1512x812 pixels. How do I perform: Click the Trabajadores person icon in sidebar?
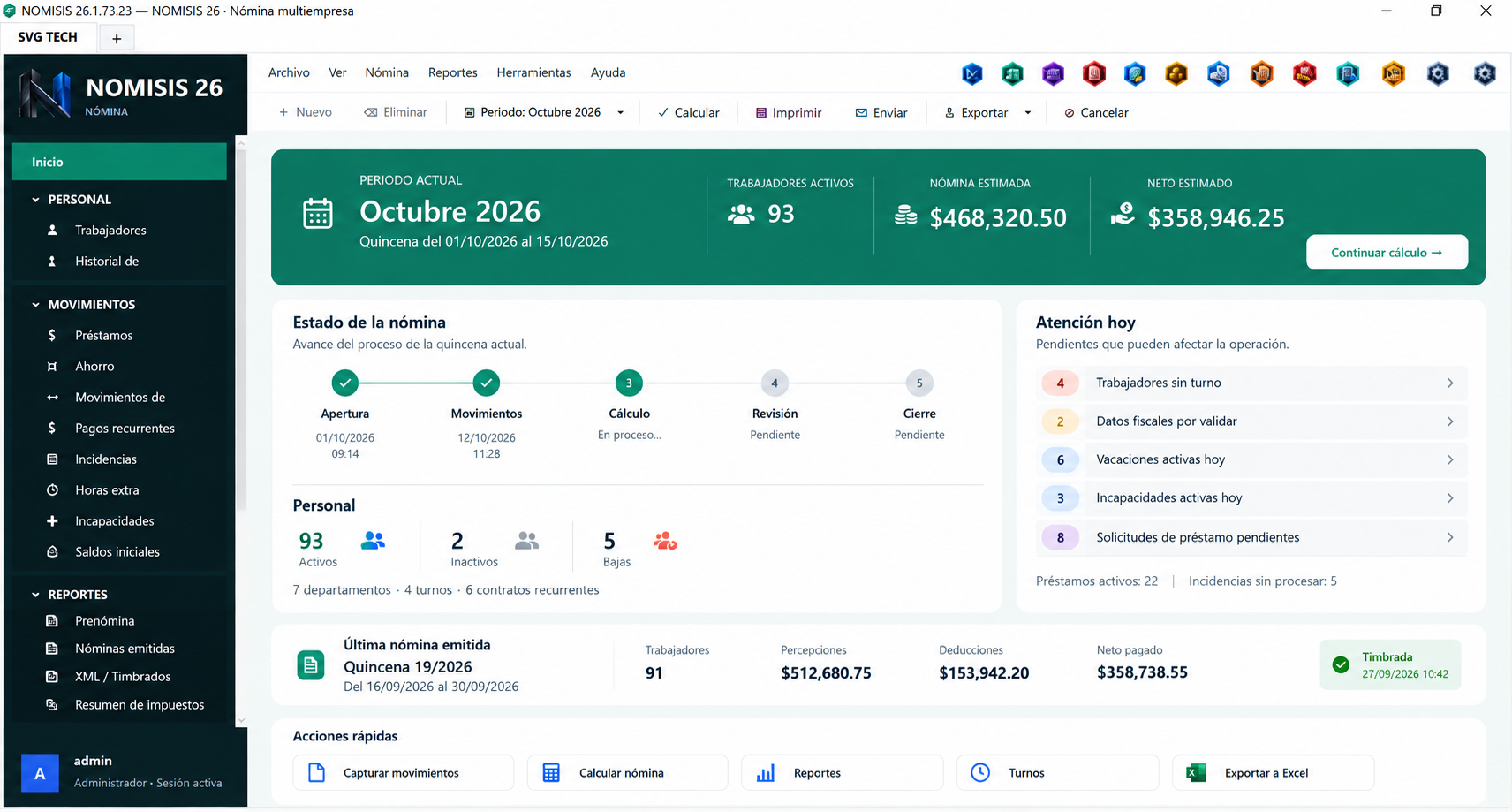click(52, 230)
